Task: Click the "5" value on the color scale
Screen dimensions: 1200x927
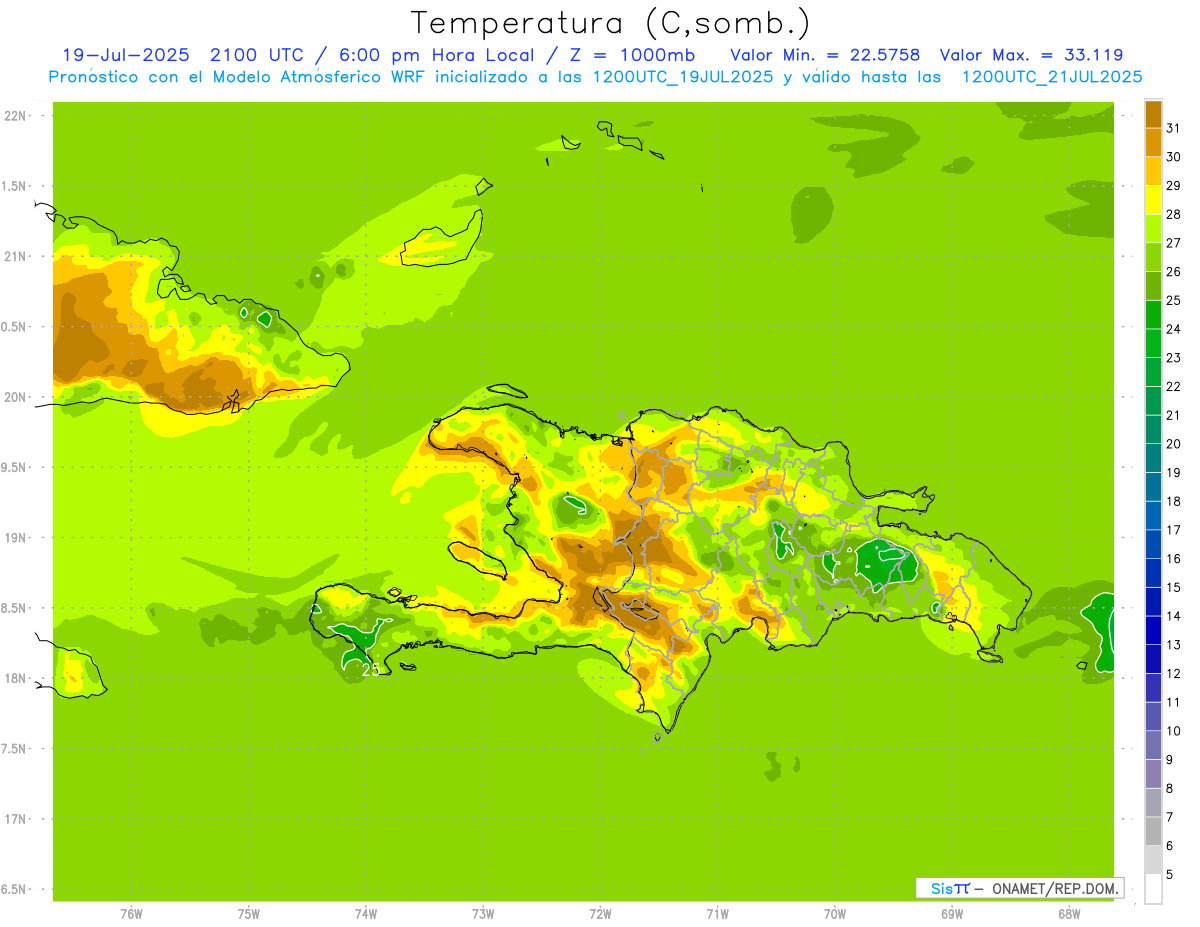Action: [x=1170, y=875]
